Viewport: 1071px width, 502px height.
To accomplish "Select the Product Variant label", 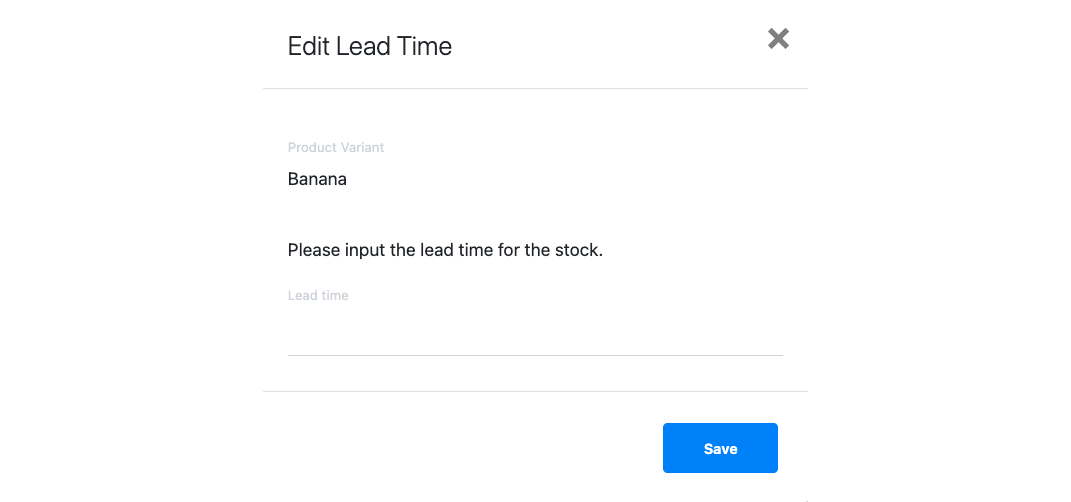I will tap(336, 148).
